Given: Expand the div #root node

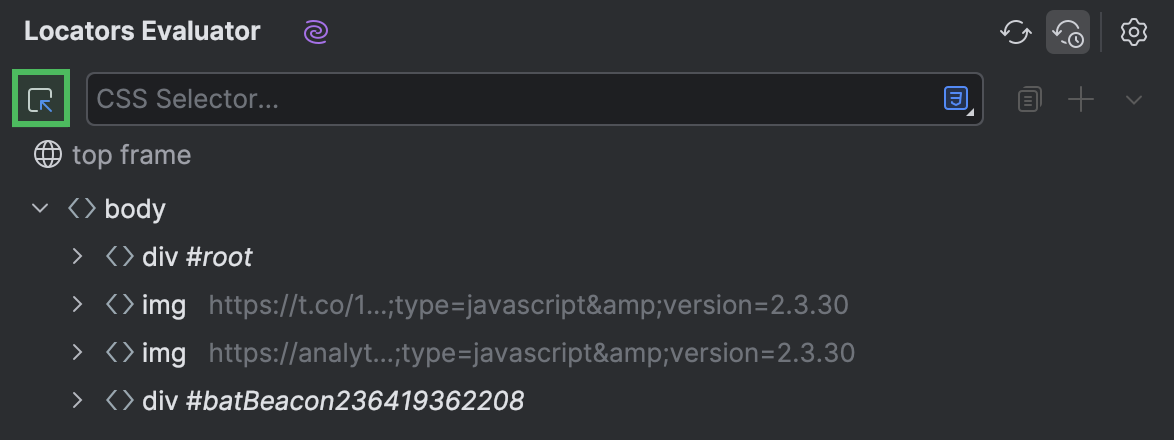Looking at the screenshot, I should [x=77, y=257].
